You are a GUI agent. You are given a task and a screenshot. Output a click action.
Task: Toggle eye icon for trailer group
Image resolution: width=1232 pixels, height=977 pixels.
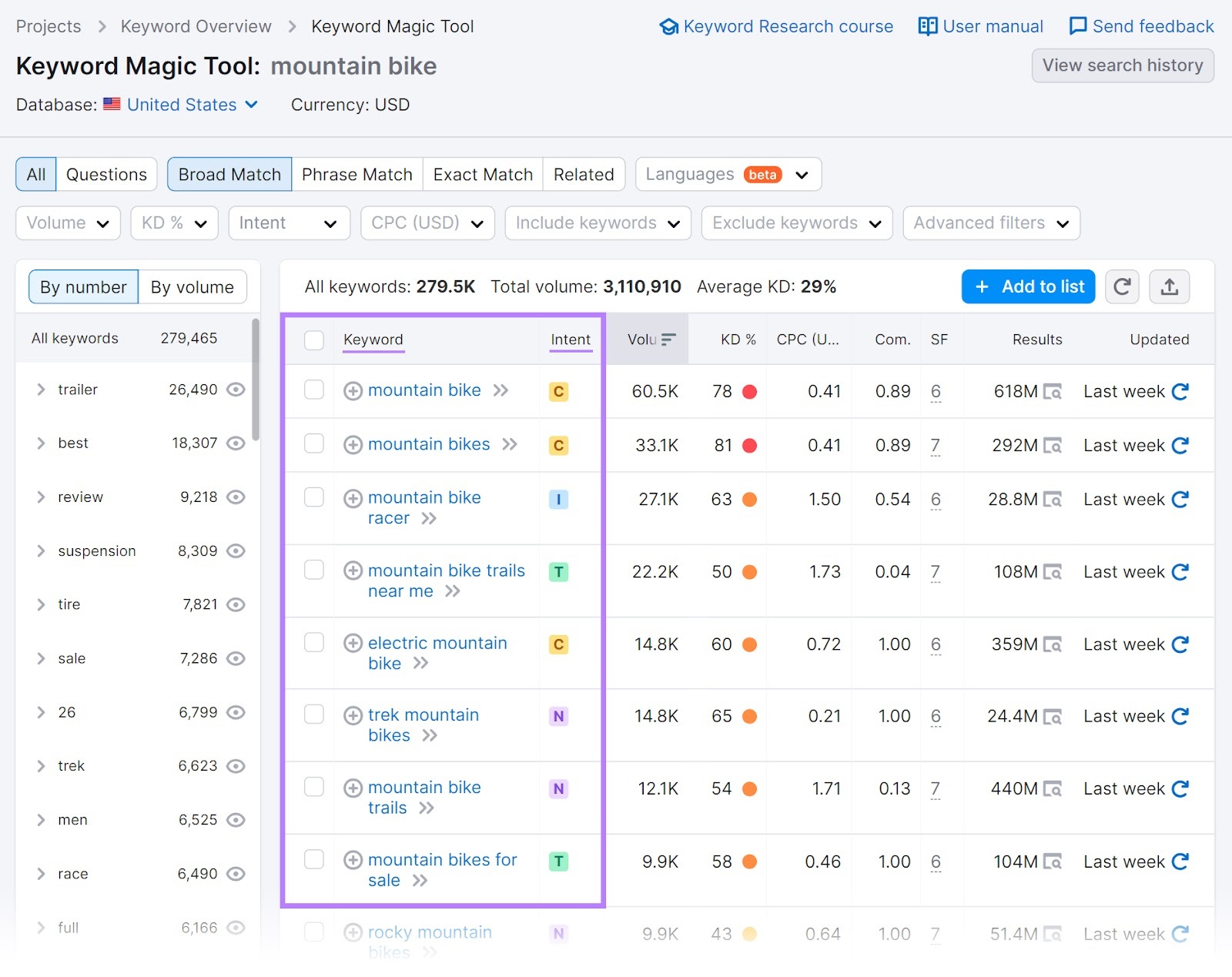click(236, 390)
